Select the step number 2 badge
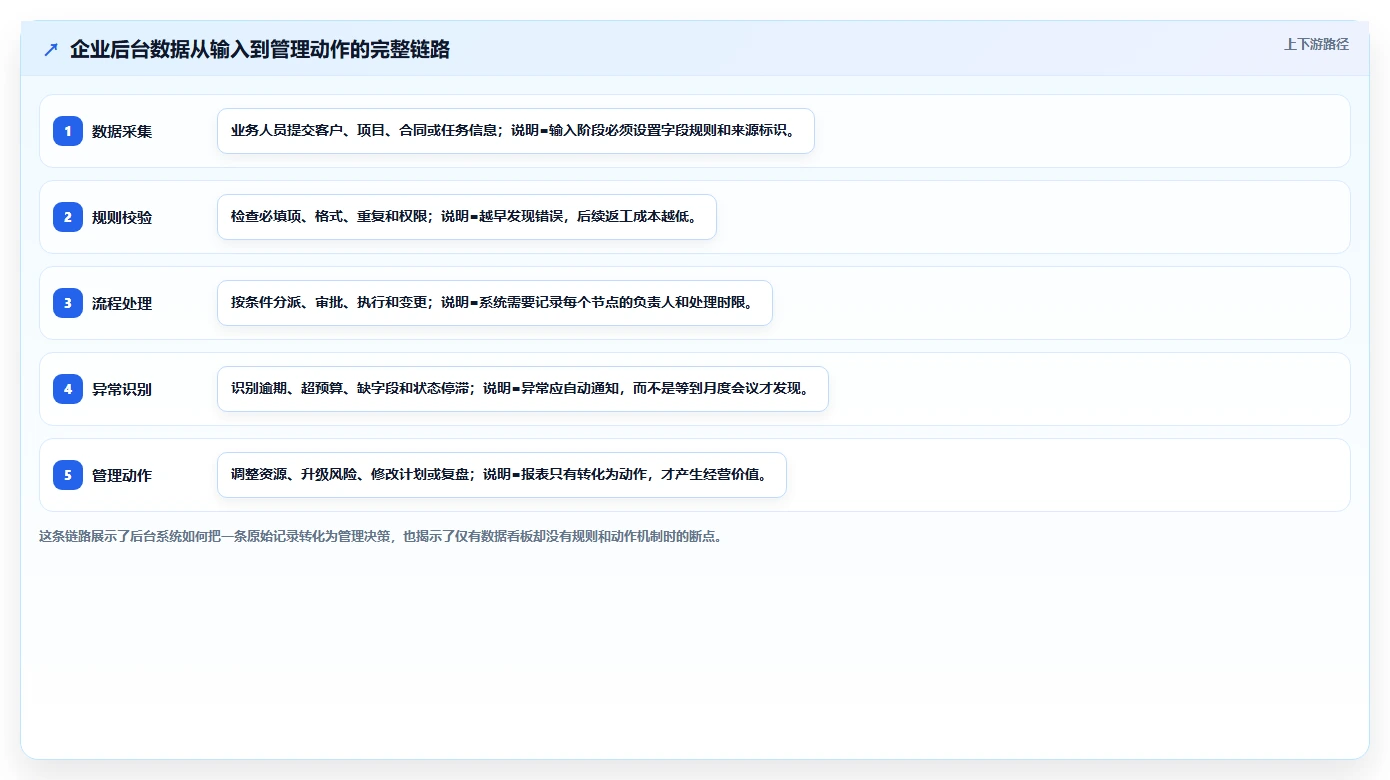The width and height of the screenshot is (1390, 780). pyautogui.click(x=68, y=217)
